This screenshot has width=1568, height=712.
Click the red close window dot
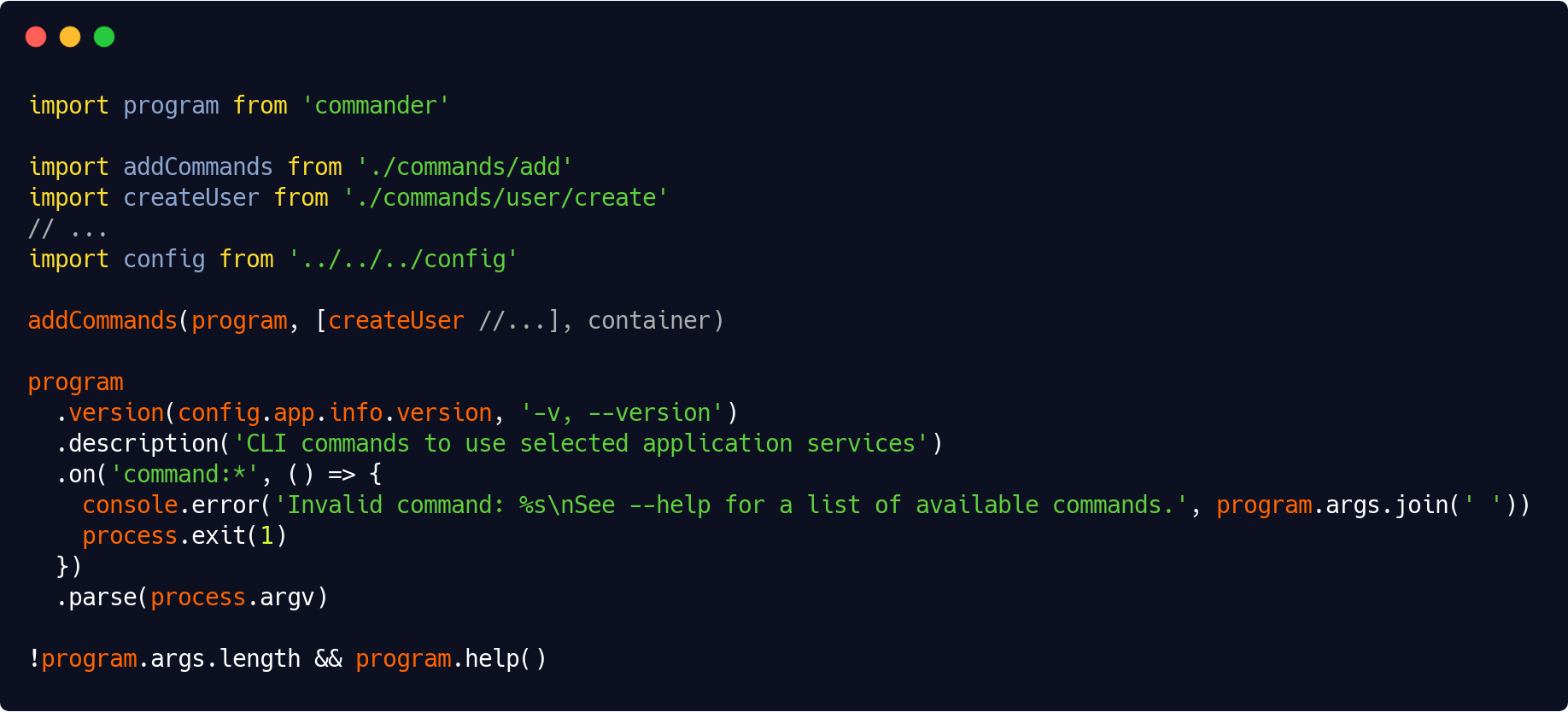point(36,37)
